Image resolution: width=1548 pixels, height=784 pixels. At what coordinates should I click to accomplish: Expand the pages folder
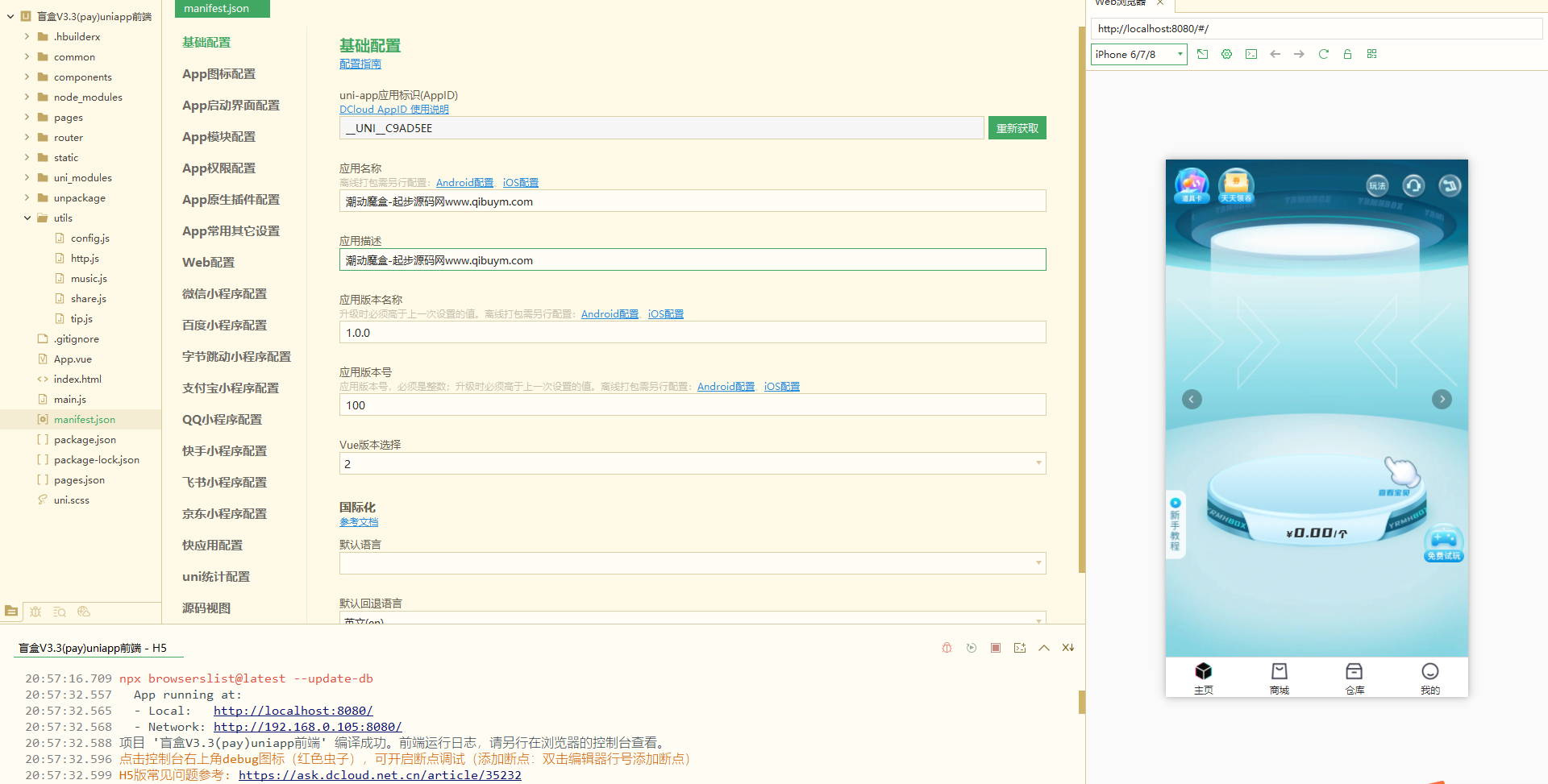pyautogui.click(x=27, y=117)
